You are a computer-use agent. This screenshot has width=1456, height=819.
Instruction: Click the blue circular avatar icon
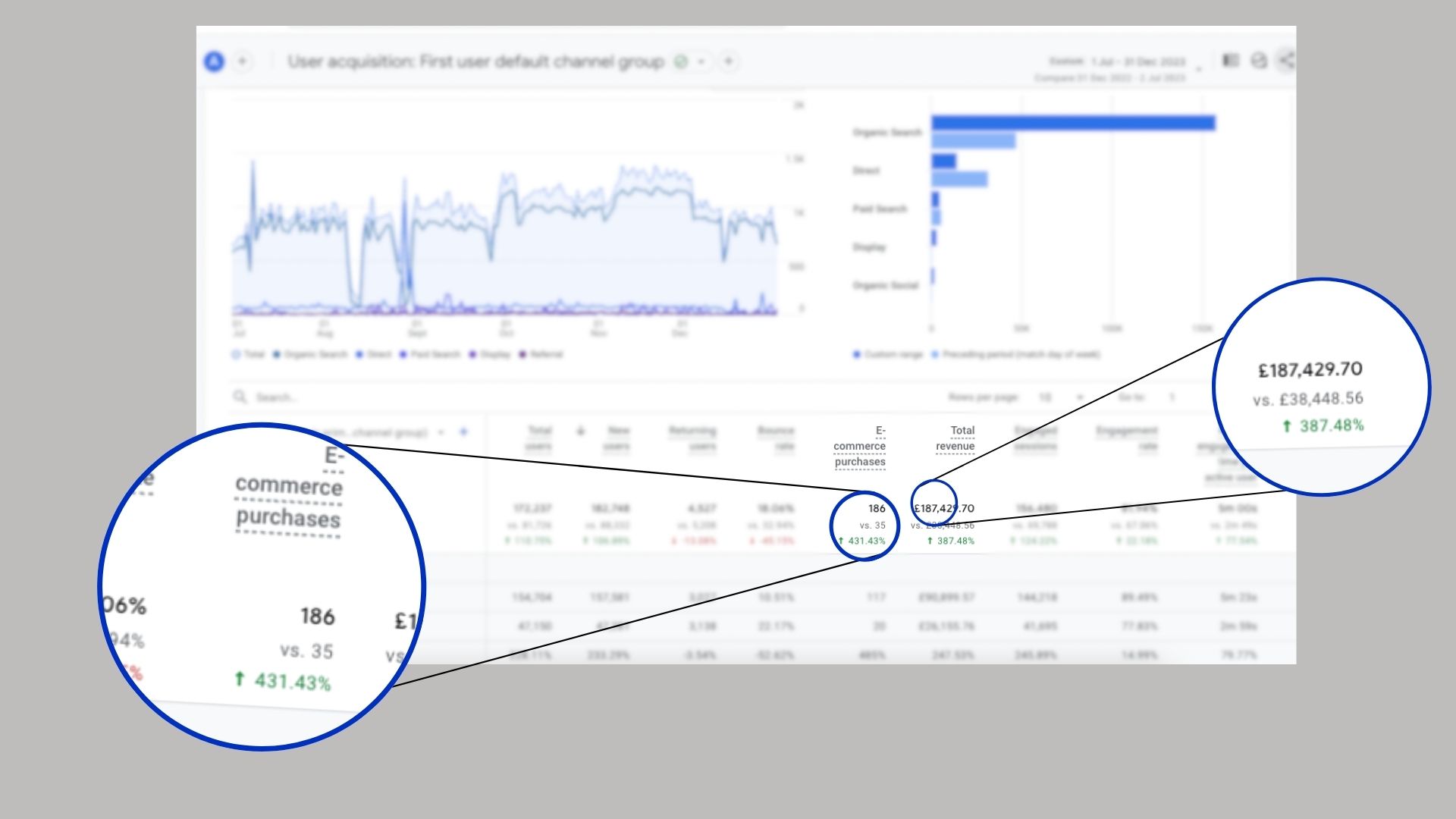click(x=215, y=61)
